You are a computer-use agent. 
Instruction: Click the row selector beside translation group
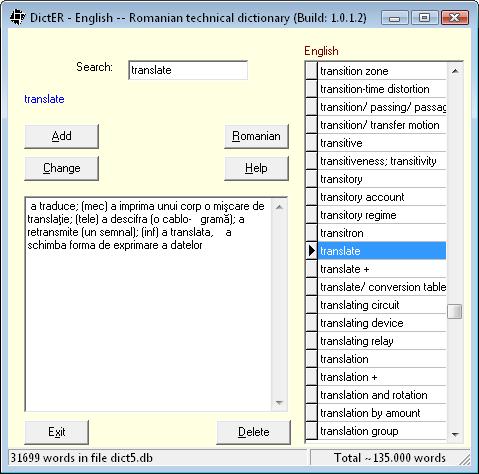point(312,431)
